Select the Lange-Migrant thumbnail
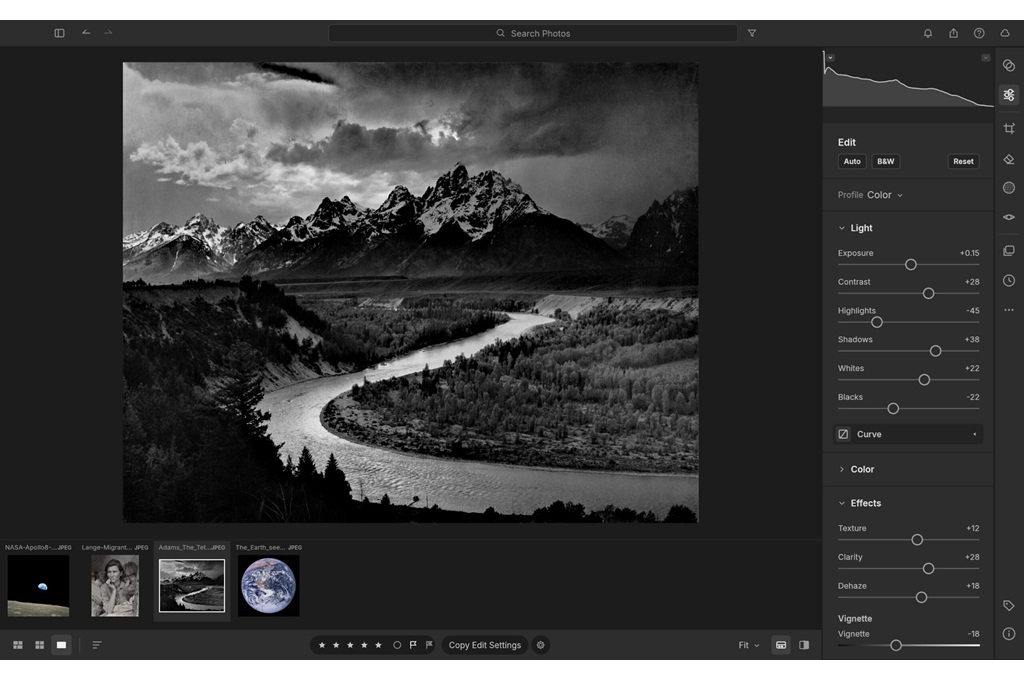Screen dimensions: 1024x680 click(x=115, y=586)
